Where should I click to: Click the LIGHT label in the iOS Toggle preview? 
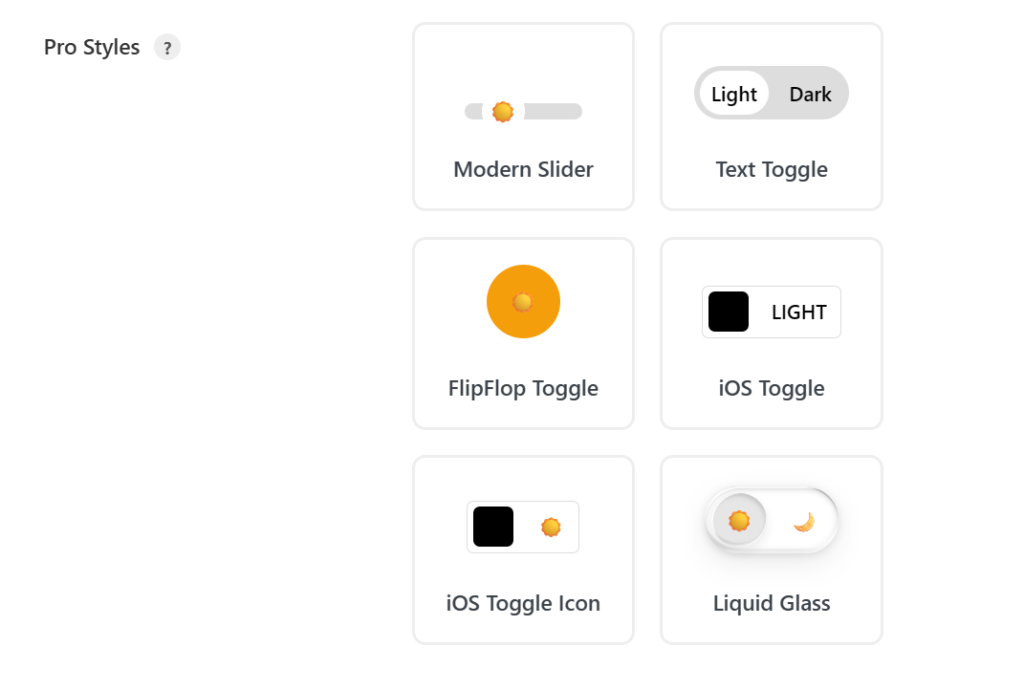798,311
